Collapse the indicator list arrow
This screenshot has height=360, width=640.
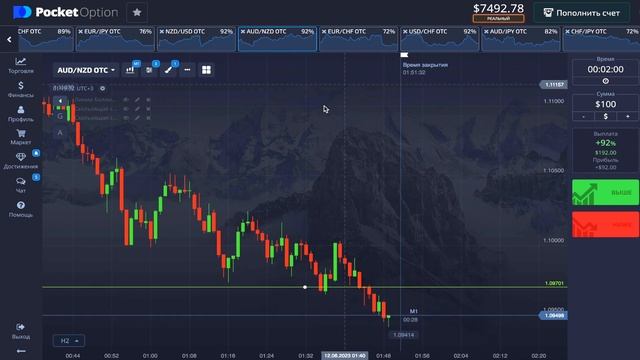tap(60, 100)
